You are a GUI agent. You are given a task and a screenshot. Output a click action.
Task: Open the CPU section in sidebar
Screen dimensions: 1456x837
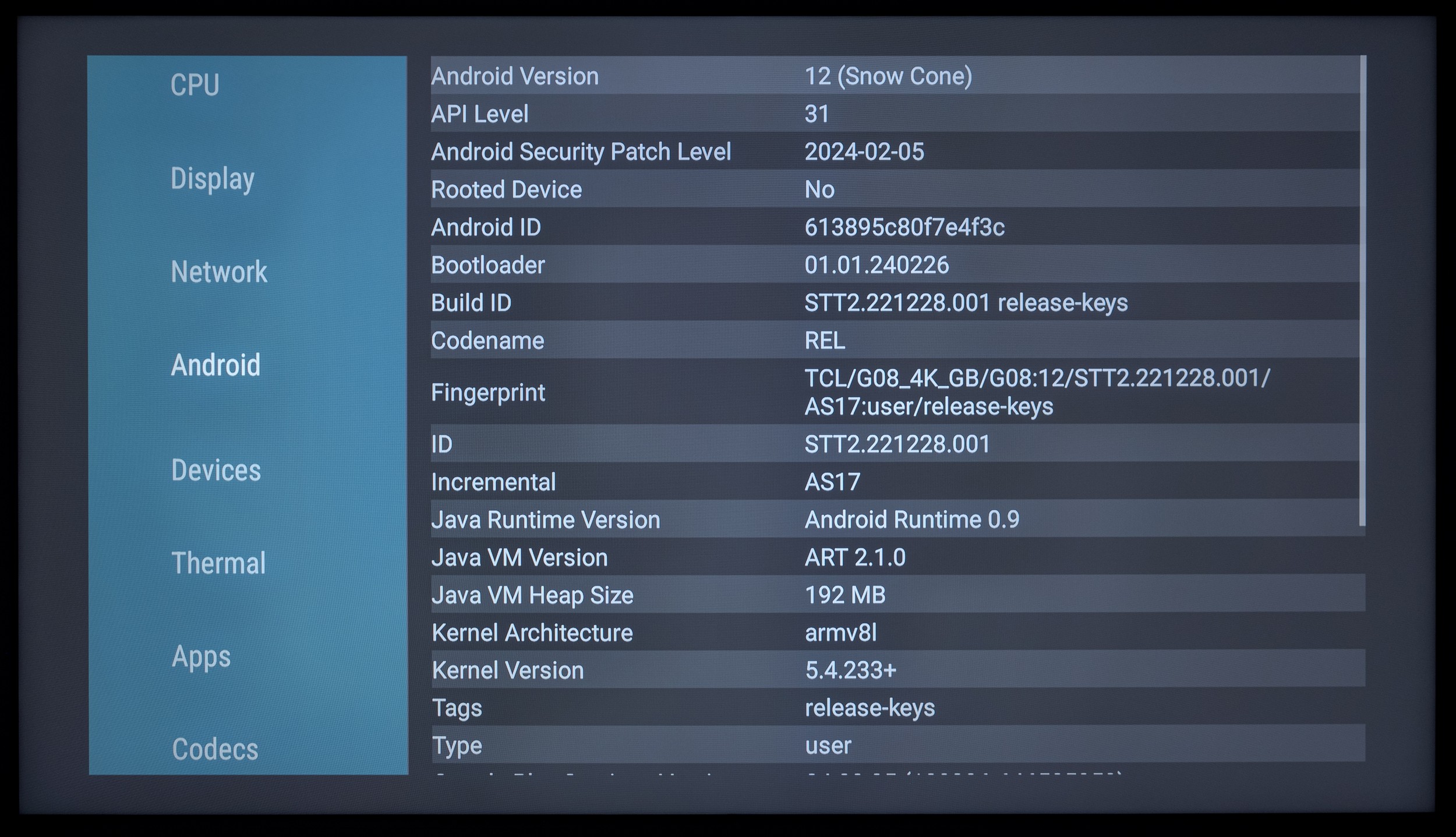[195, 85]
